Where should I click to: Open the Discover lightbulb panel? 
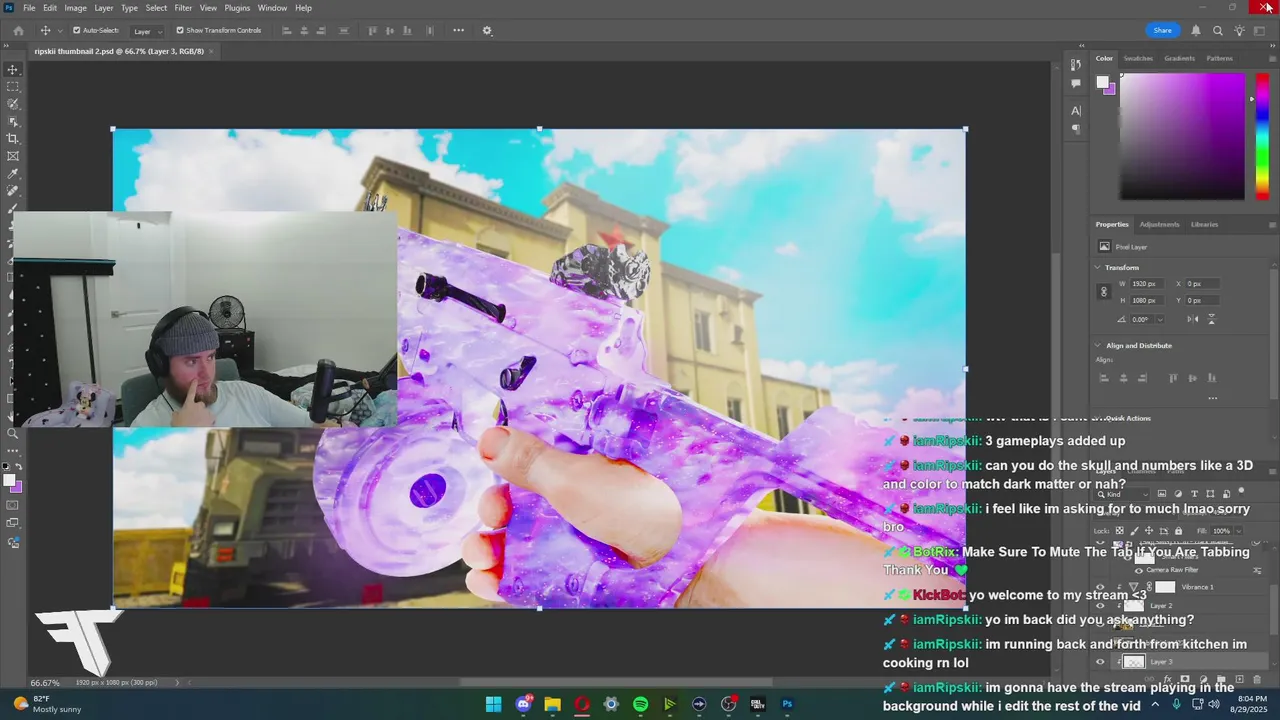tap(1240, 30)
